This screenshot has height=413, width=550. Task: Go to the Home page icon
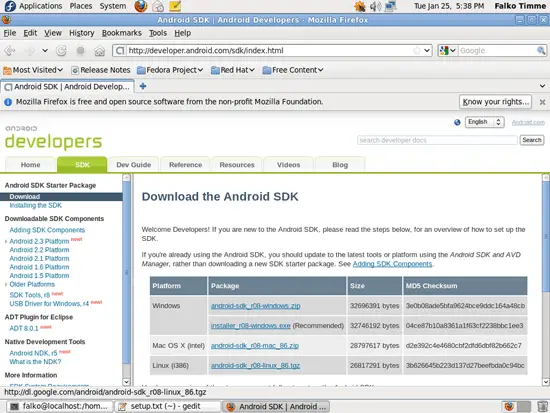[100, 51]
